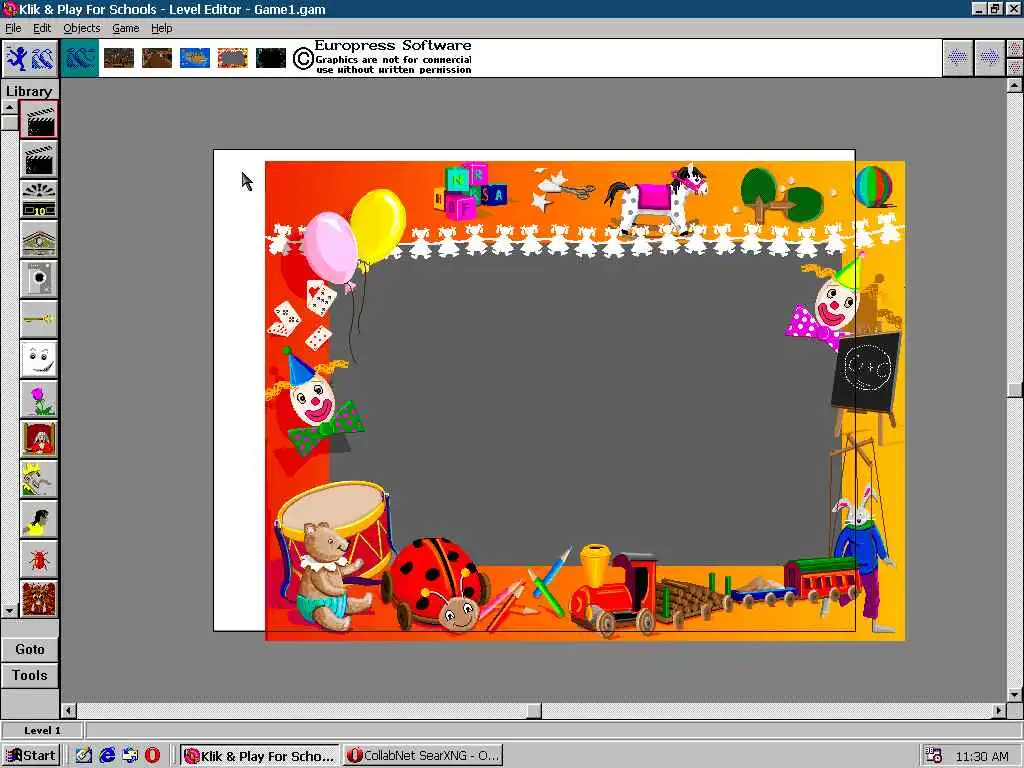
Task: Select the small wave backdrop icon beside running man
Action: click(42, 59)
